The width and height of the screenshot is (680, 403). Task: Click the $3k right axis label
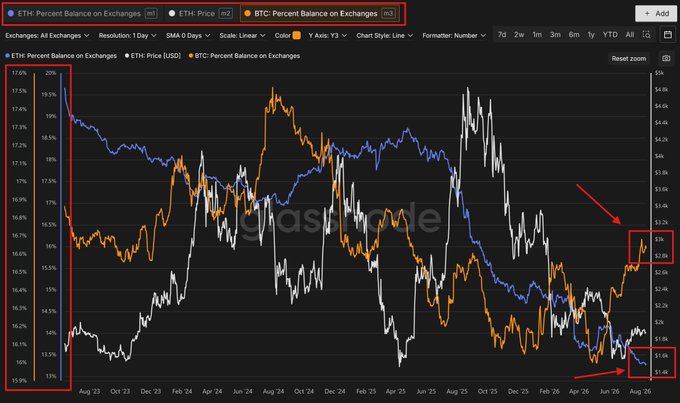[x=659, y=239]
